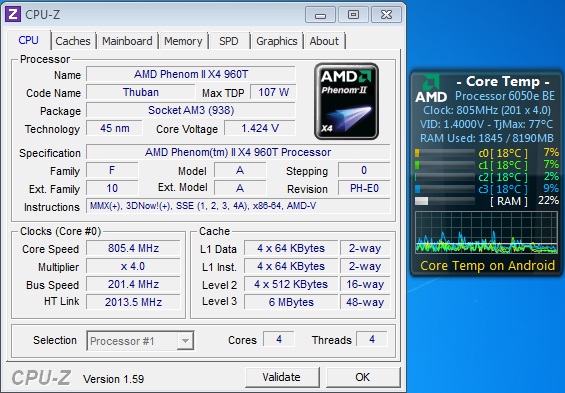Open the About tab
565x393 pixels.
[324, 41]
